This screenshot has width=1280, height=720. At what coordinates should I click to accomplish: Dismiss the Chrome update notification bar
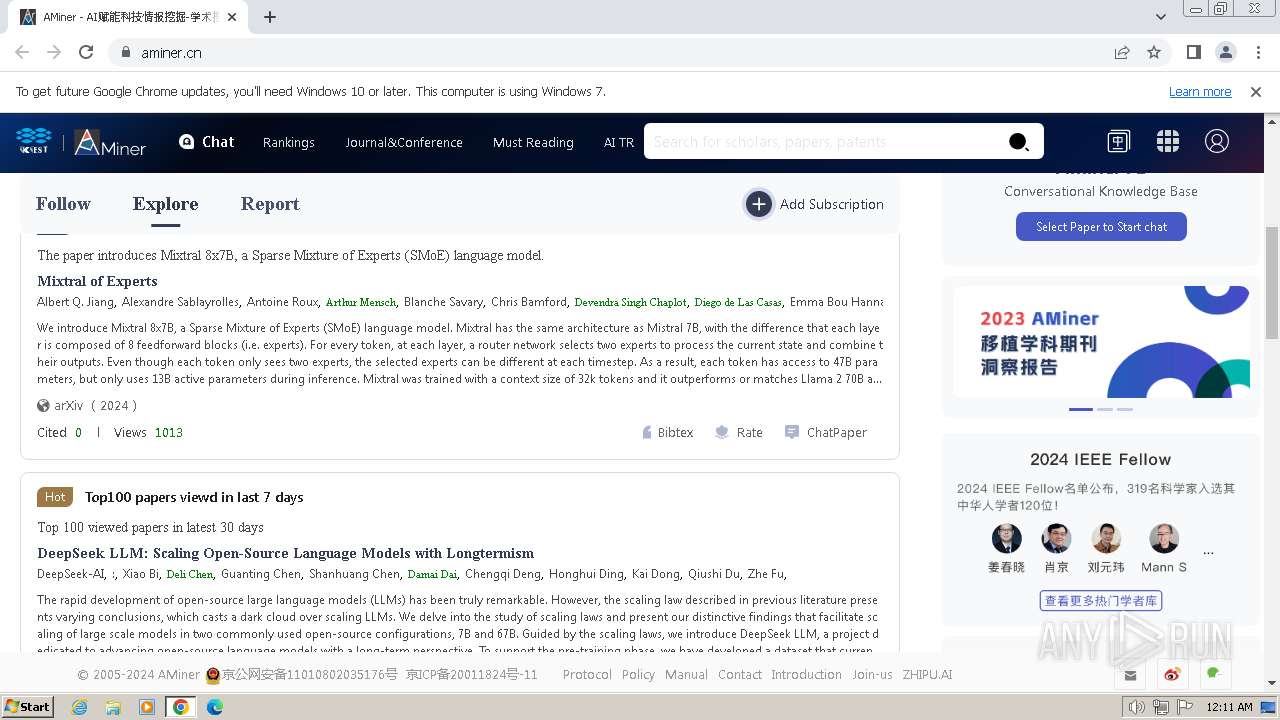coord(1256,92)
